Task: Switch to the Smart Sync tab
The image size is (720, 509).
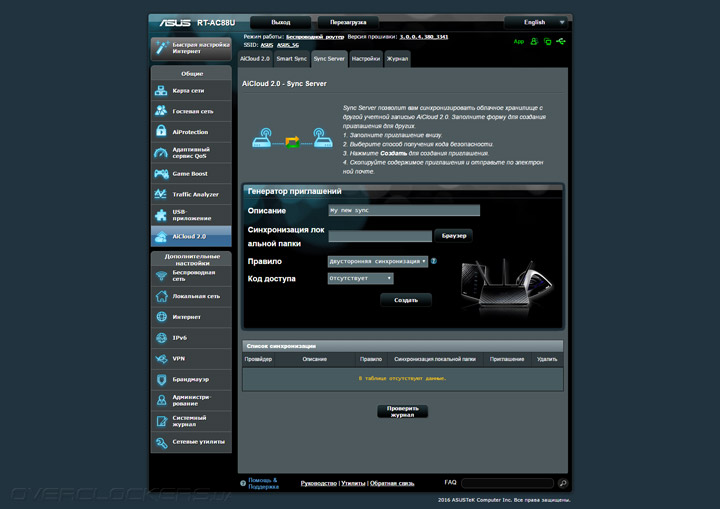Action: pos(291,59)
